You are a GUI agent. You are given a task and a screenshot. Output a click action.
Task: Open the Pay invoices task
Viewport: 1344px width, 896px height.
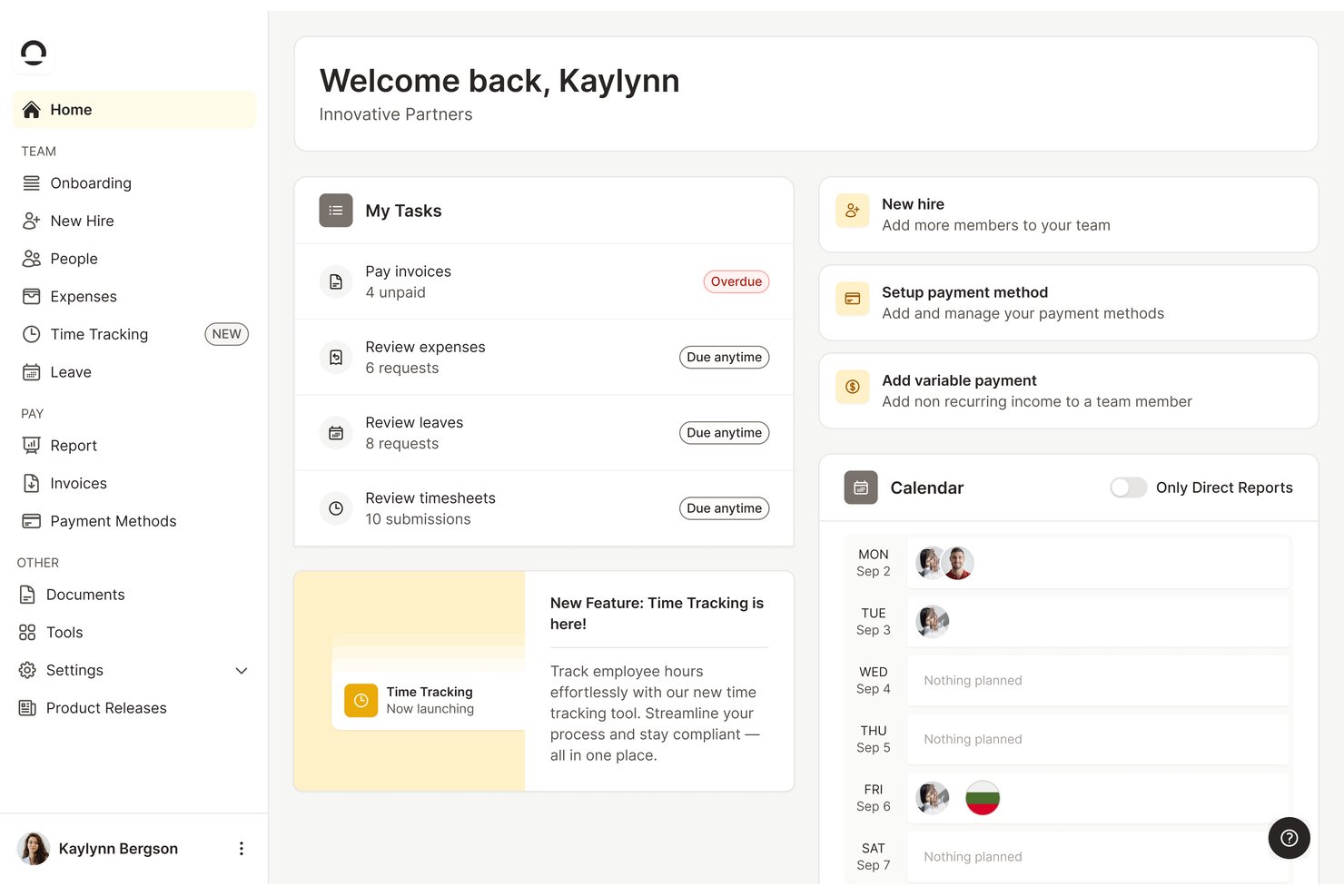[x=544, y=281]
